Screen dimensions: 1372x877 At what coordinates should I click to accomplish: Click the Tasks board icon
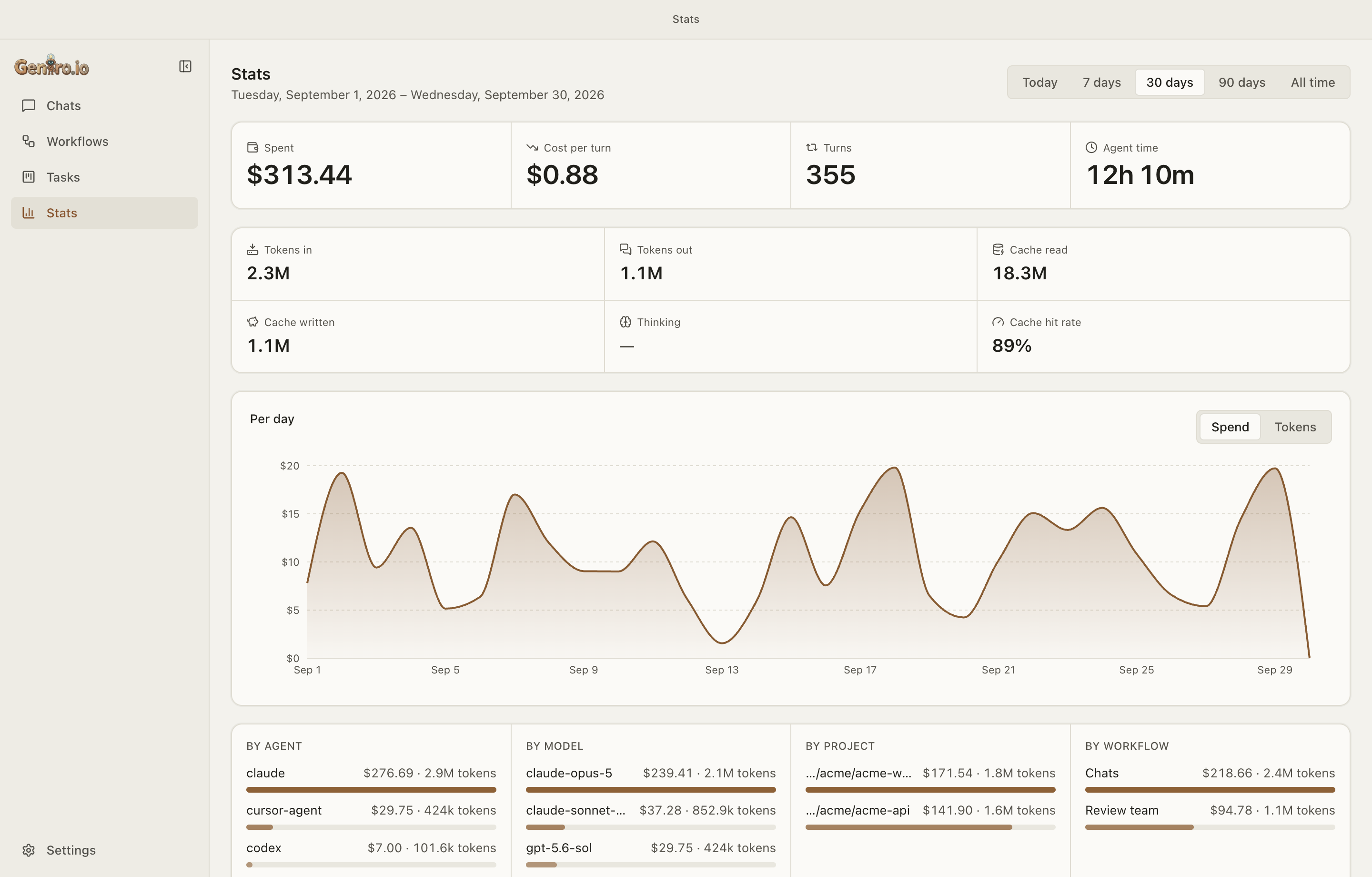coord(29,177)
